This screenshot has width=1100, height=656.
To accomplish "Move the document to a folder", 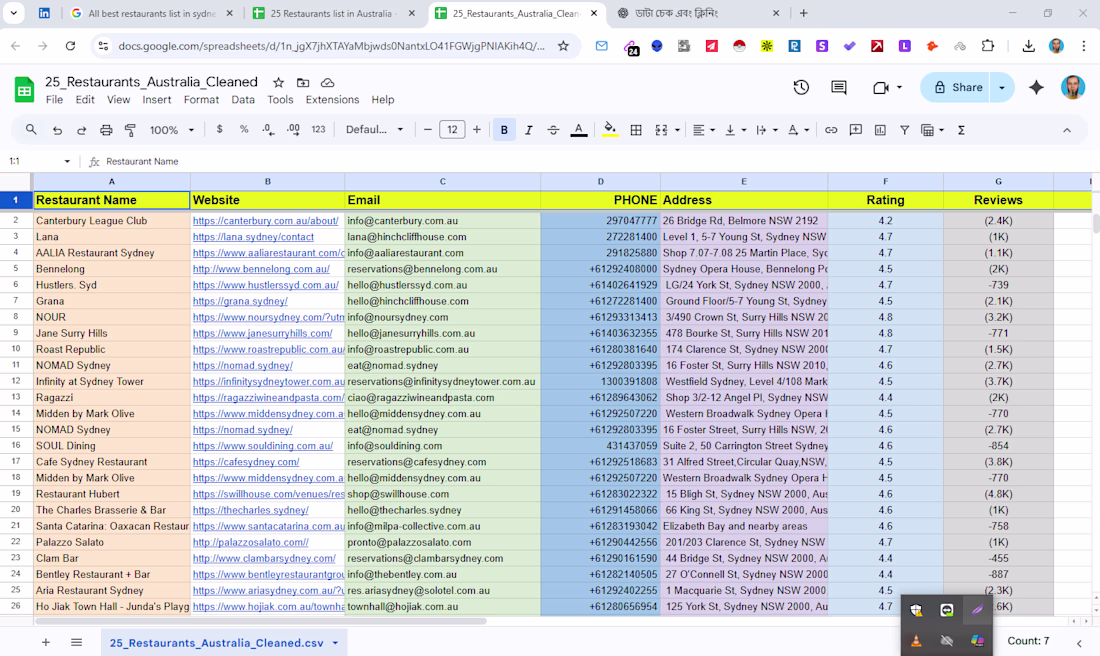I will coord(303,82).
